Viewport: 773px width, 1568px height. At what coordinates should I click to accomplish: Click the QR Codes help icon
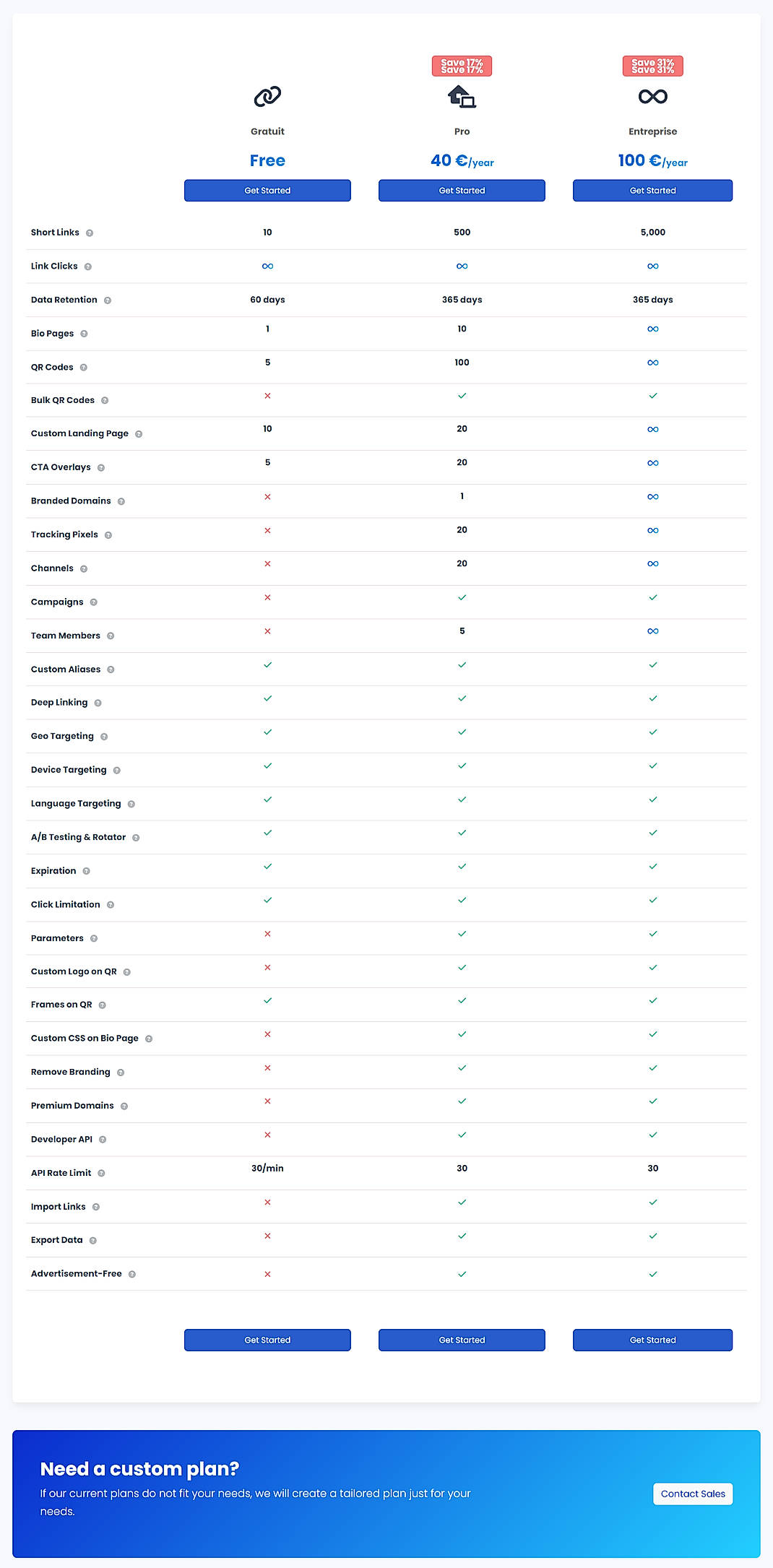[85, 367]
